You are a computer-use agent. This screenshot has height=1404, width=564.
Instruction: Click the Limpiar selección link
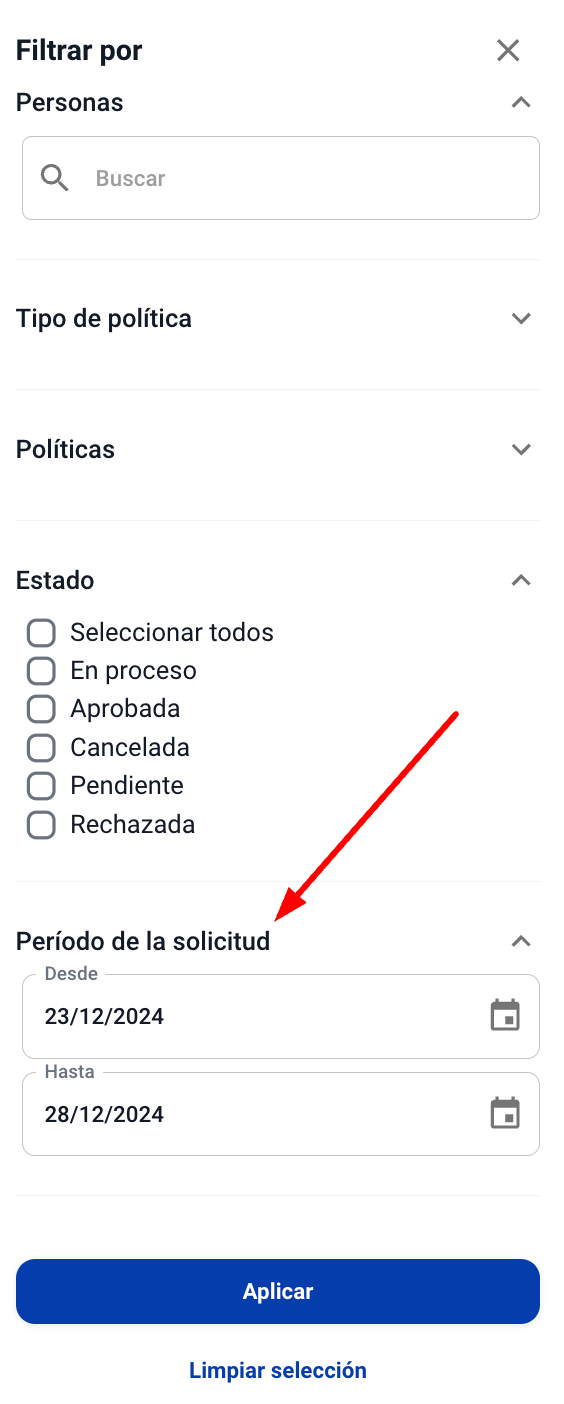click(x=278, y=1370)
